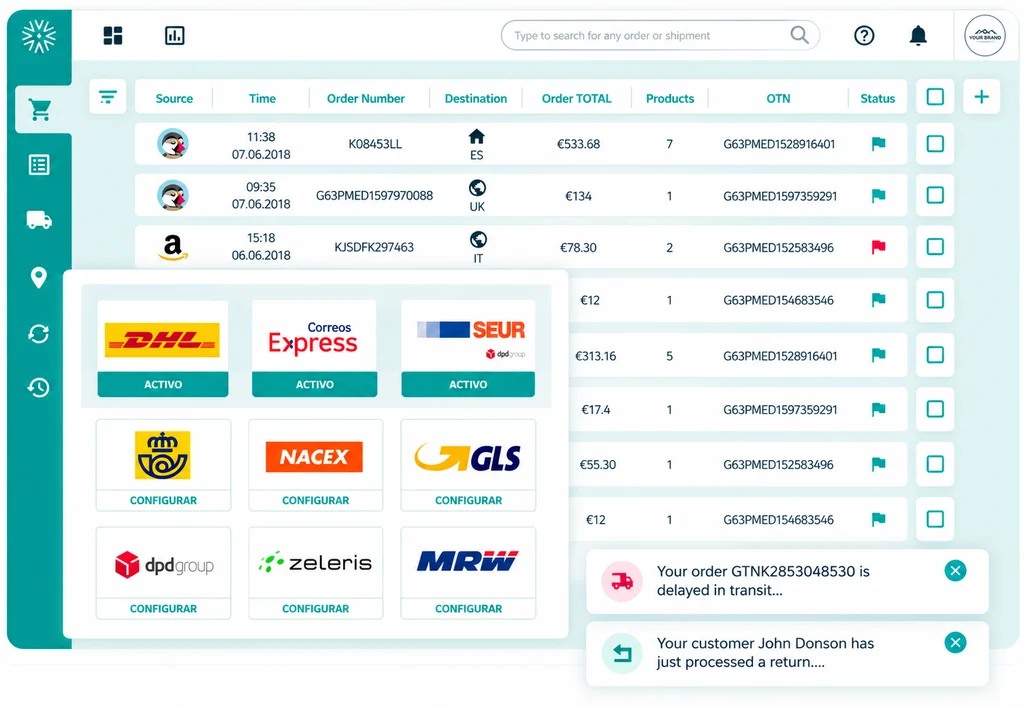1024x707 pixels.
Task: Check the box for the €134 order
Action: click(x=935, y=195)
